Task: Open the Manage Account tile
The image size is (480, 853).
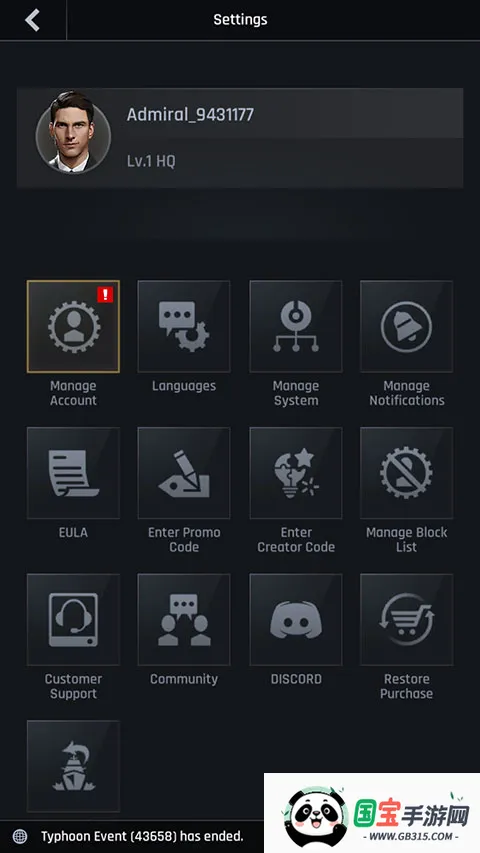Action: (73, 326)
